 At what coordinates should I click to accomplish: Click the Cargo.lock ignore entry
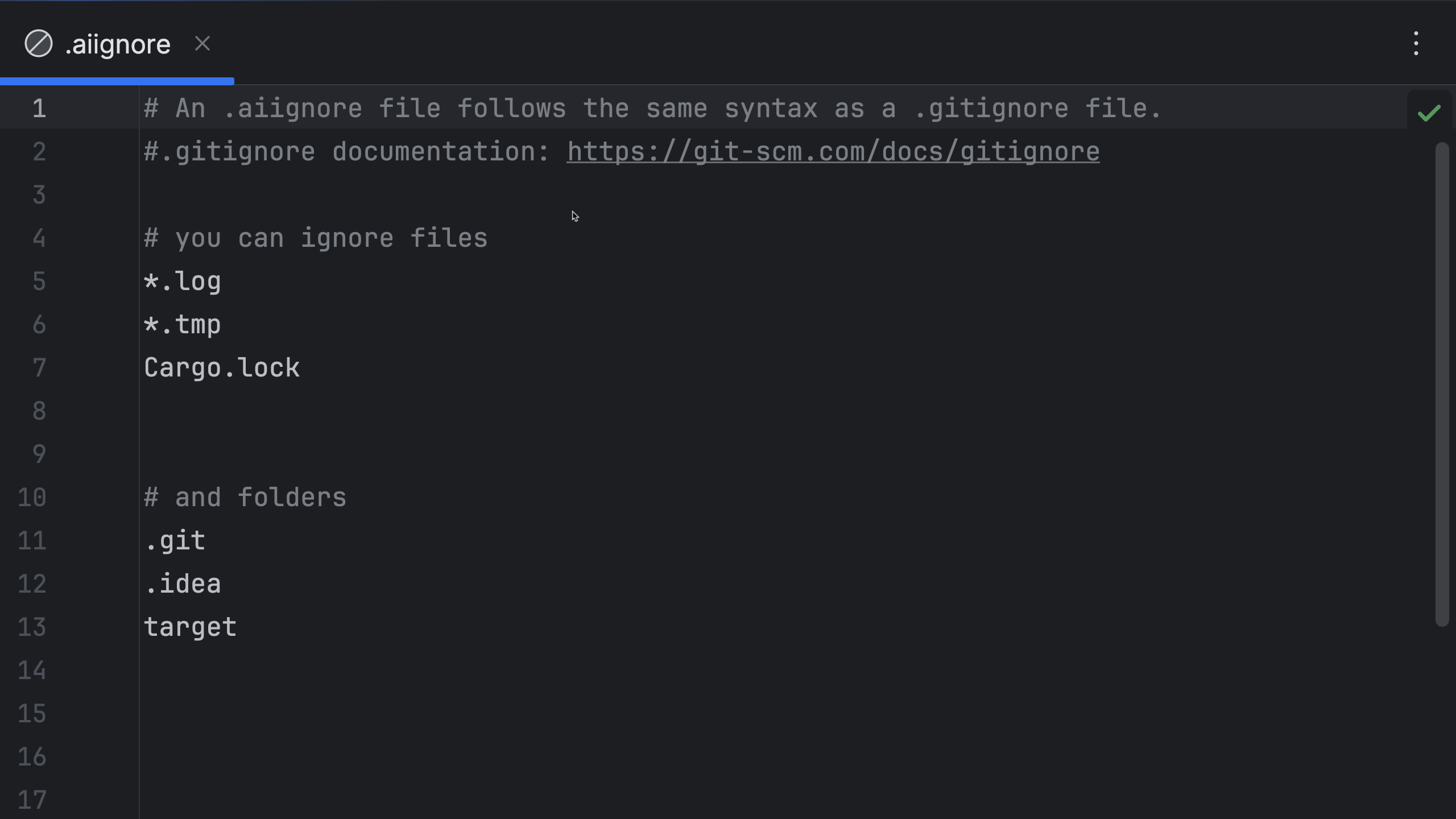tap(222, 368)
